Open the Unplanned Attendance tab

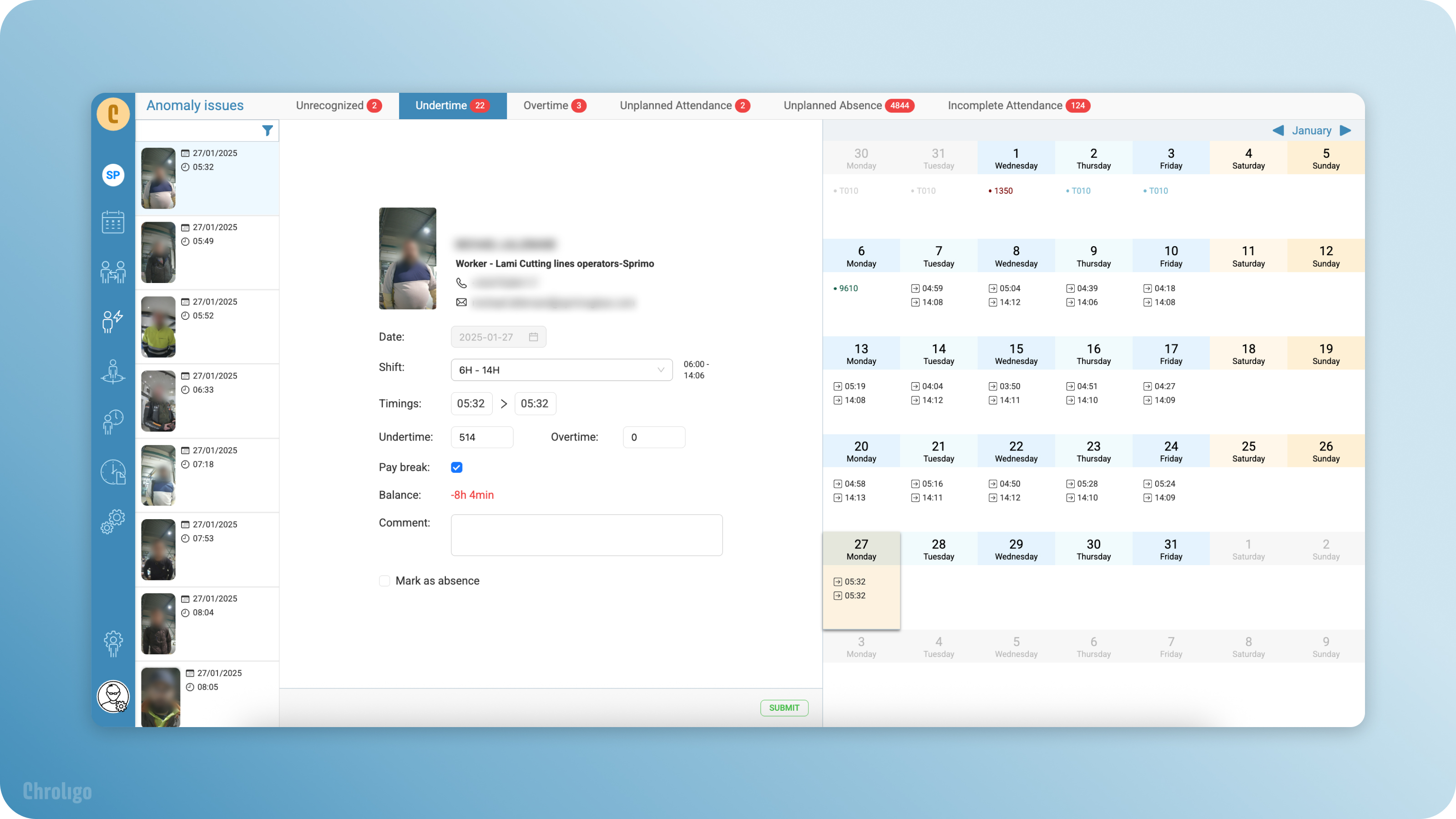pyautogui.click(x=684, y=106)
